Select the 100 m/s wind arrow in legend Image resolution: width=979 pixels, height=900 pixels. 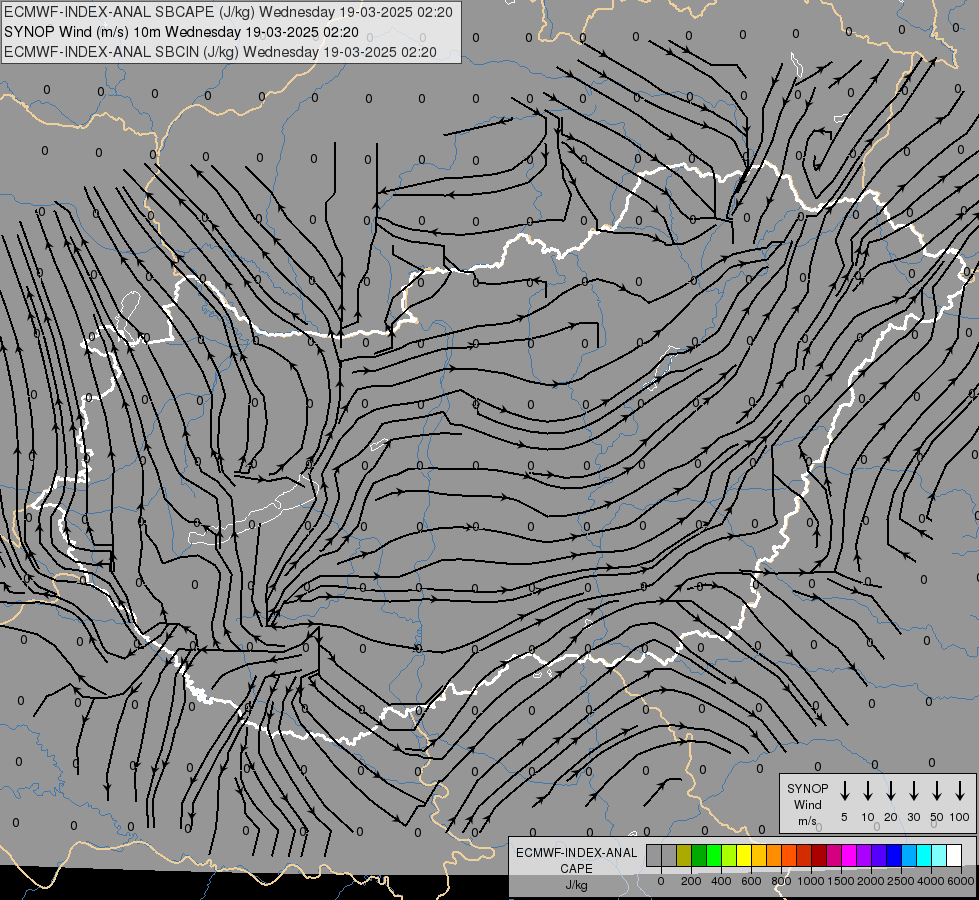tap(960, 791)
